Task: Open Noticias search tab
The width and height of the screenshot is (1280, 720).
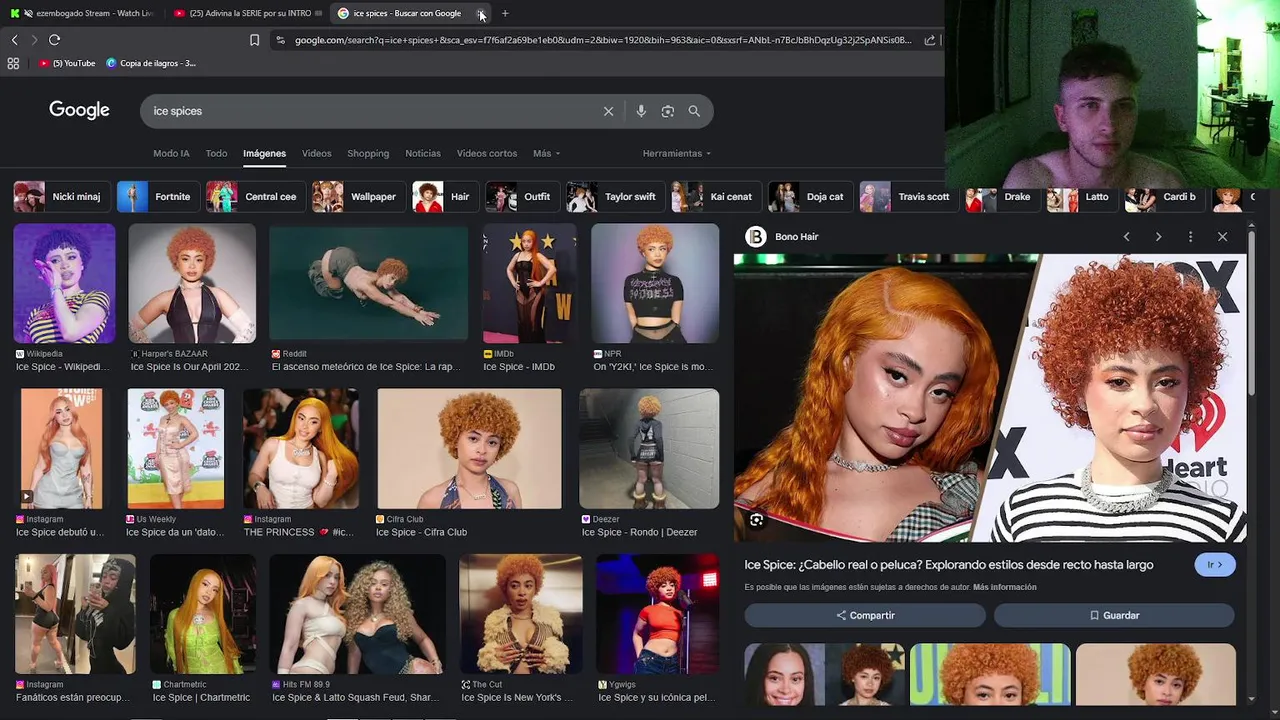Action: pos(423,153)
